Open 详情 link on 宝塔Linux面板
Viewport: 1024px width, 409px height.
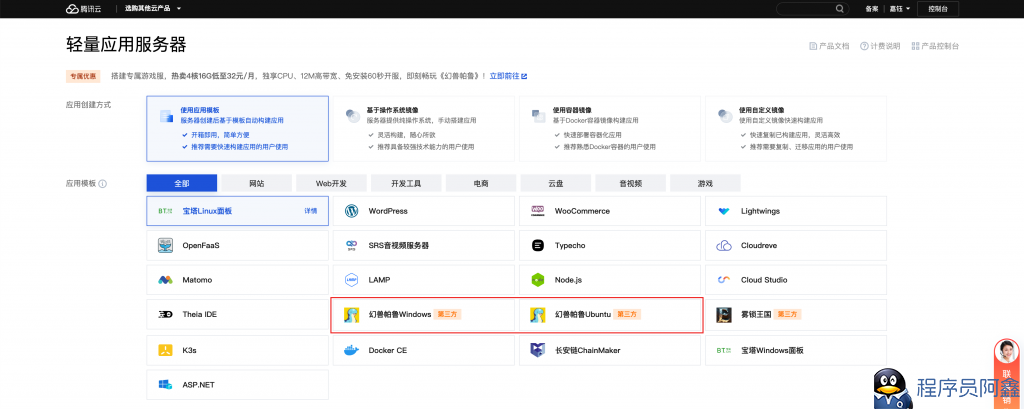[311, 211]
